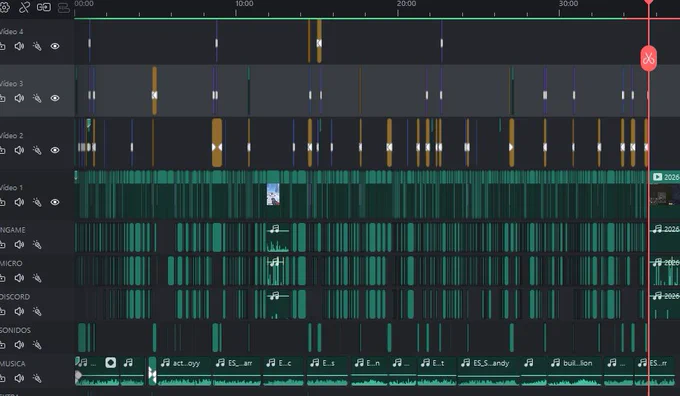Click the wand icon on MICRO track
The height and width of the screenshot is (396, 680).
coord(37,278)
